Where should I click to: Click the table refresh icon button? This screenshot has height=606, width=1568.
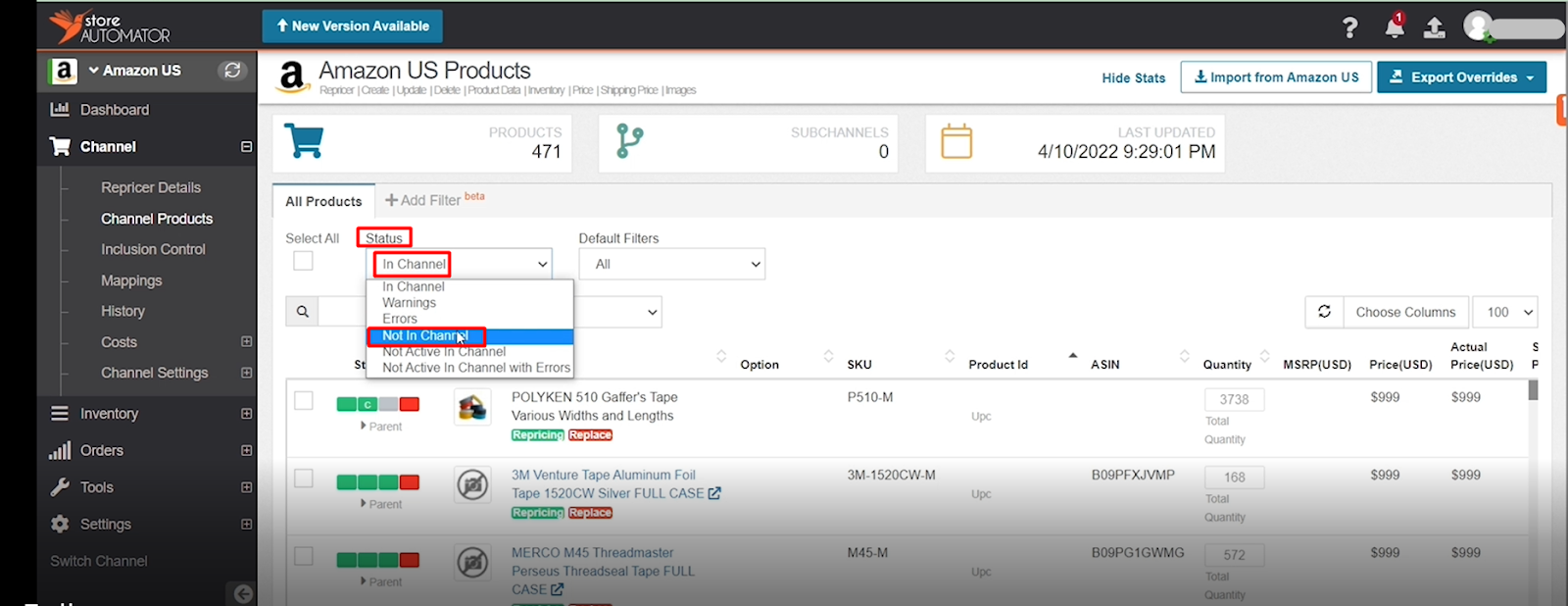(x=1324, y=312)
